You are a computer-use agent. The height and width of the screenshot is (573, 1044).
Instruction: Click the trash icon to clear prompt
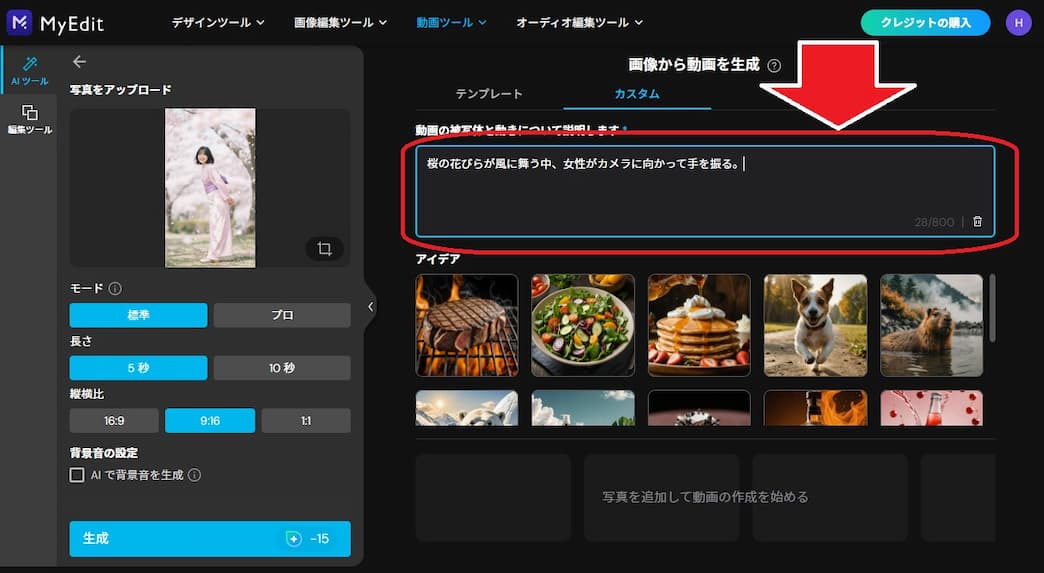pos(978,222)
